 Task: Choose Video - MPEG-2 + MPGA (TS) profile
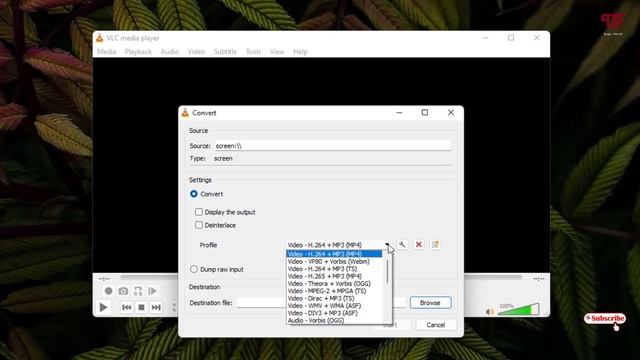click(x=334, y=291)
